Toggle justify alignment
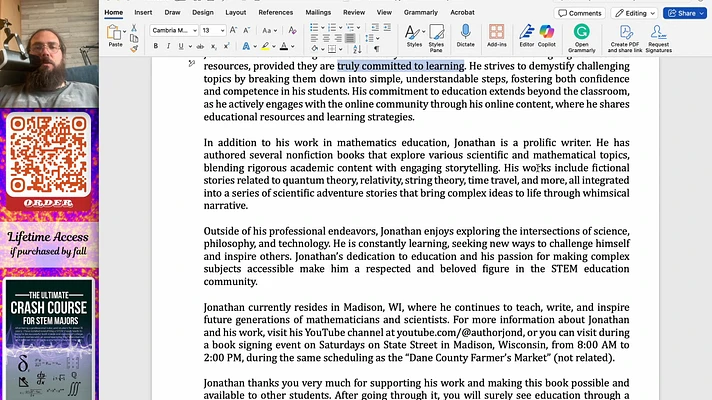Image resolution: width=712 pixels, height=400 pixels. [350, 38]
